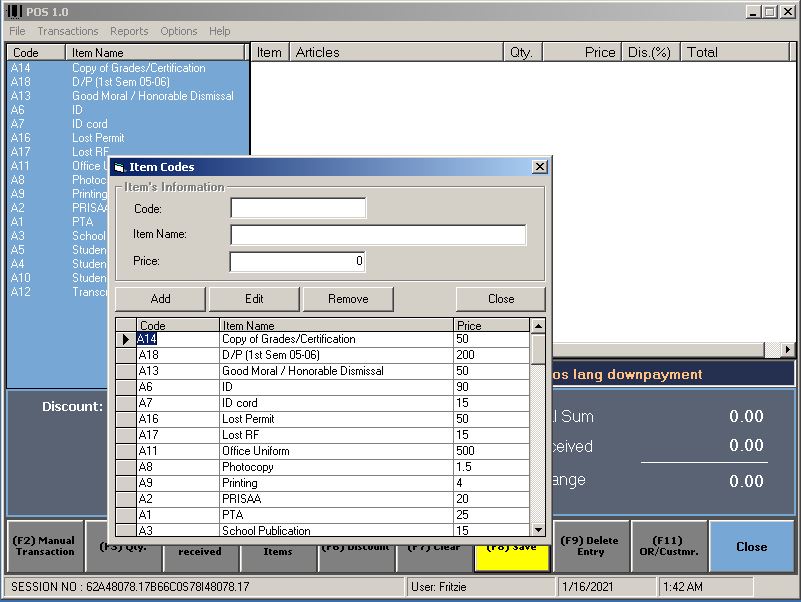Click the Code header of left list
Viewport: 801px width, 602px height.
coord(36,53)
